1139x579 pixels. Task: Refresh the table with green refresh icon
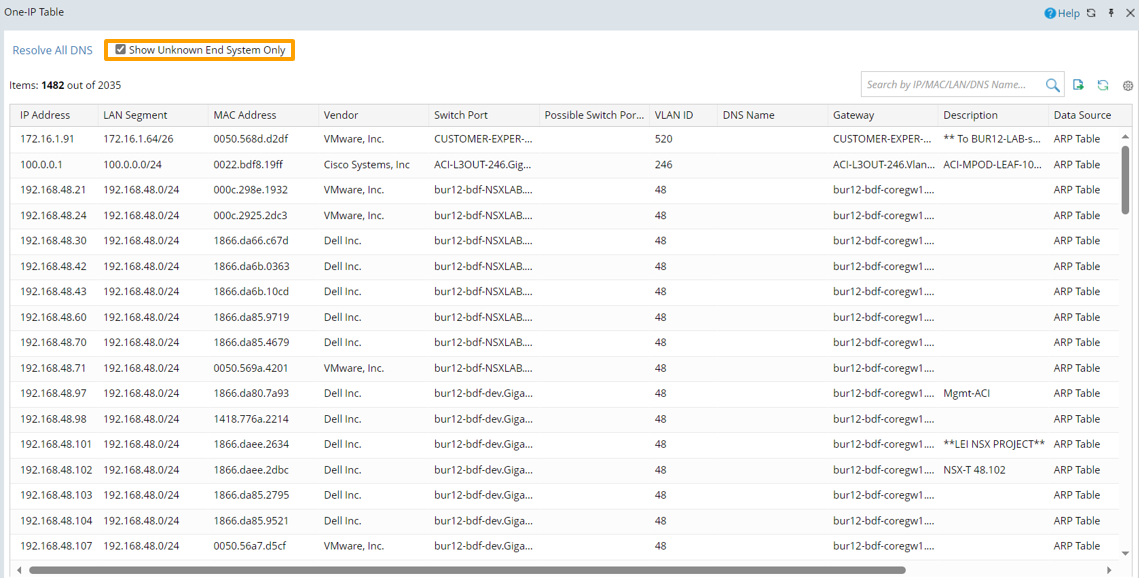[x=1102, y=85]
